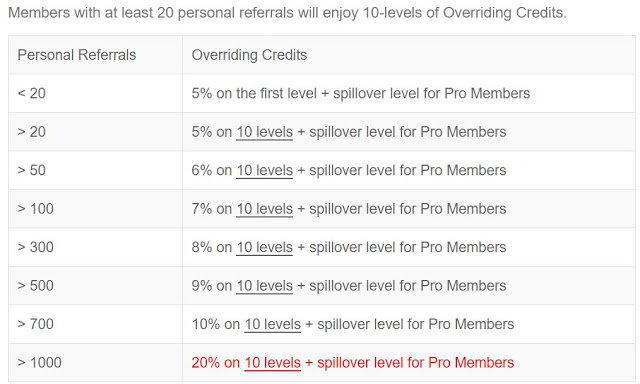Click the 'Members with at least 20' intro sentence

[287, 13]
